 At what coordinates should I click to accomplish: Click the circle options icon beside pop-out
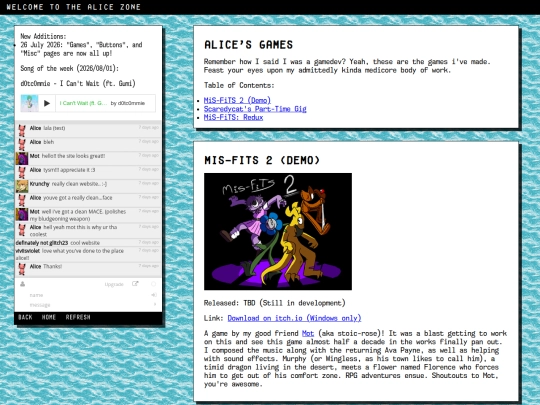[153, 284]
